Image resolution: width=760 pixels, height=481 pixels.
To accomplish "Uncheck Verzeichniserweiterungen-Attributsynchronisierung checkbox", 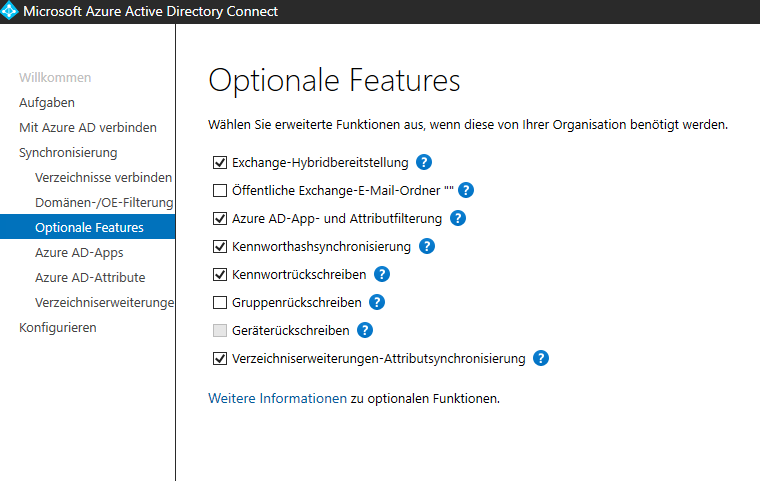I will (220, 359).
